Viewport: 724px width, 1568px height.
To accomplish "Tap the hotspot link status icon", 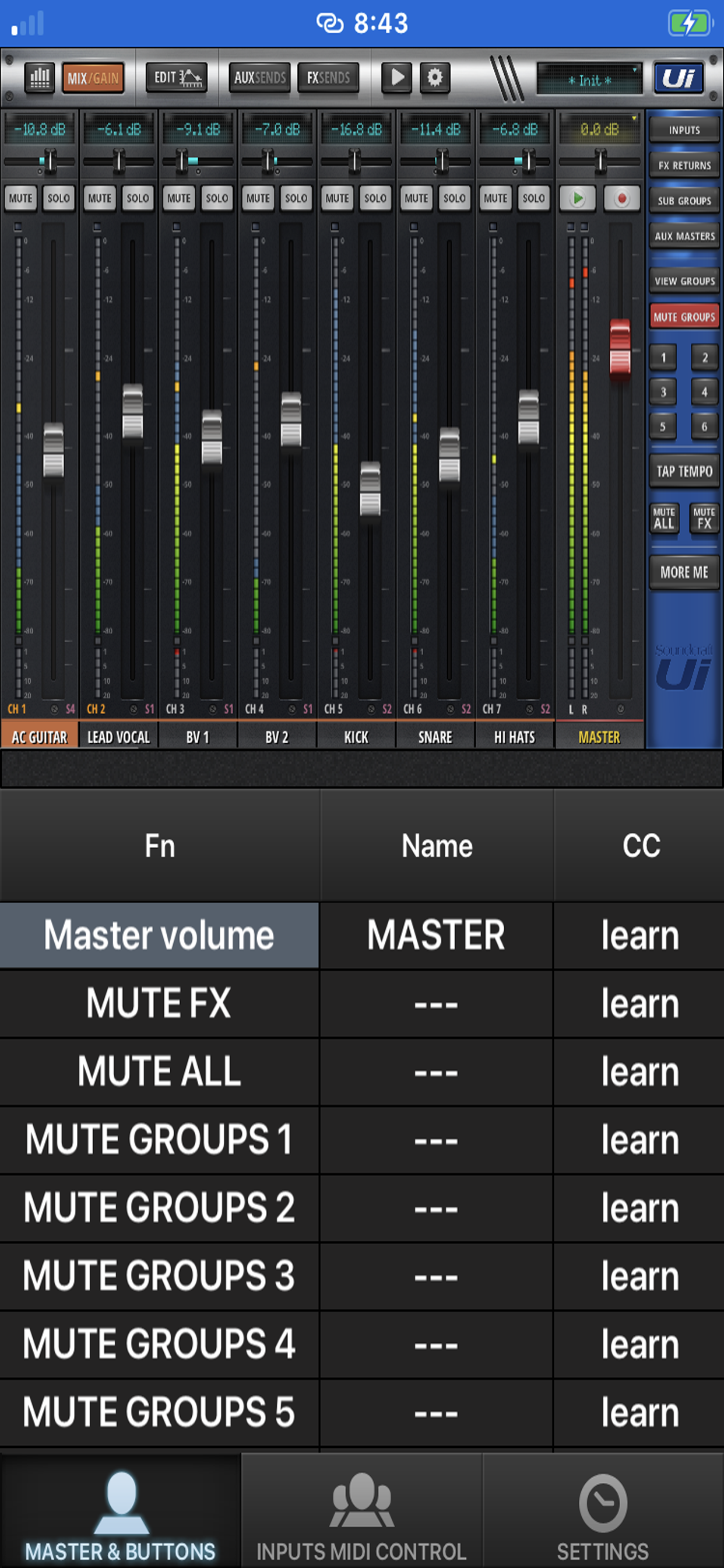I will (331, 24).
